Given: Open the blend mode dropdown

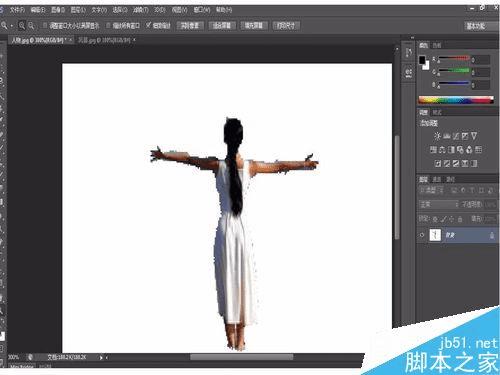Looking at the screenshot, I should pyautogui.click(x=439, y=204).
